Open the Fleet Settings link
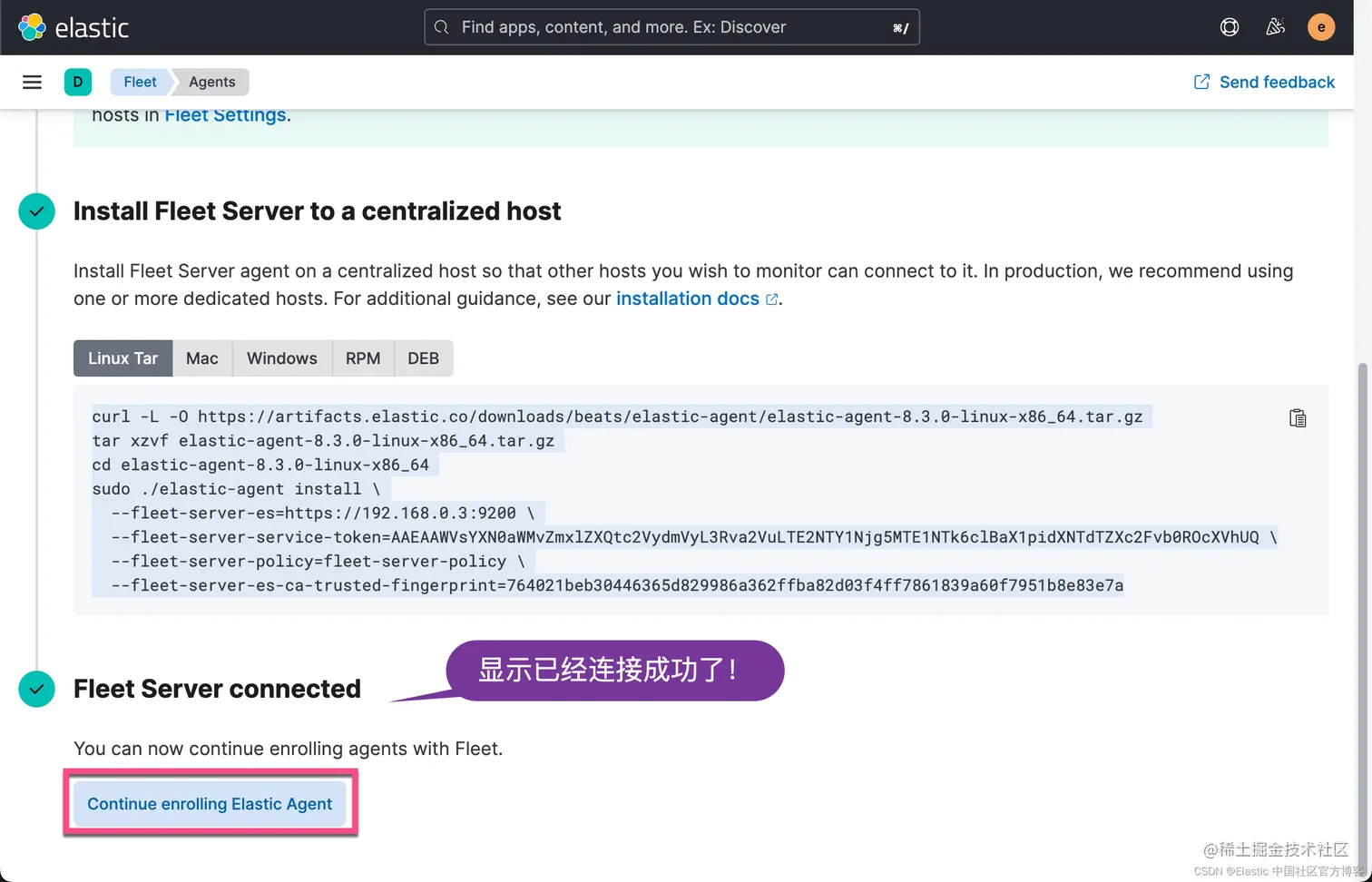The image size is (1372, 882). 225,116
